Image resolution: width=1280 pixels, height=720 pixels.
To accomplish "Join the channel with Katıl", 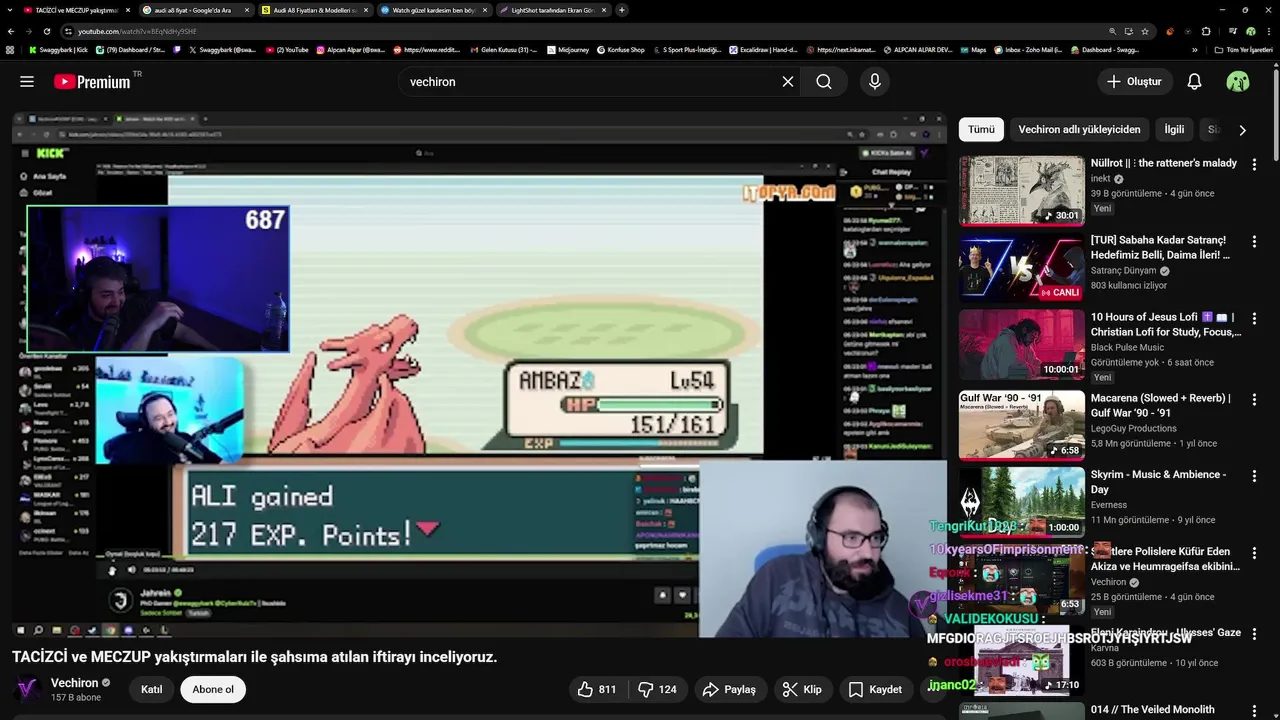I will [152, 689].
